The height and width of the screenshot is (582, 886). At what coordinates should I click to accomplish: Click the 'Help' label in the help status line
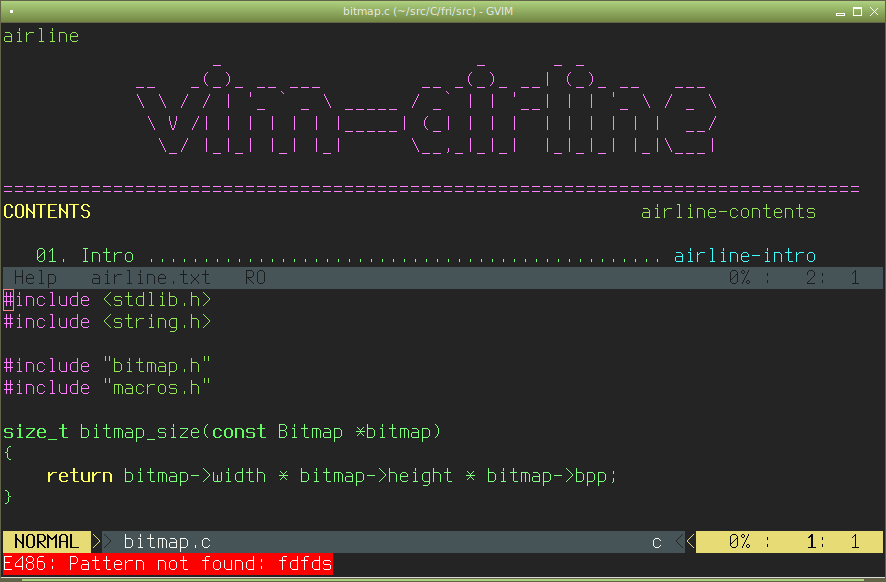[35, 278]
